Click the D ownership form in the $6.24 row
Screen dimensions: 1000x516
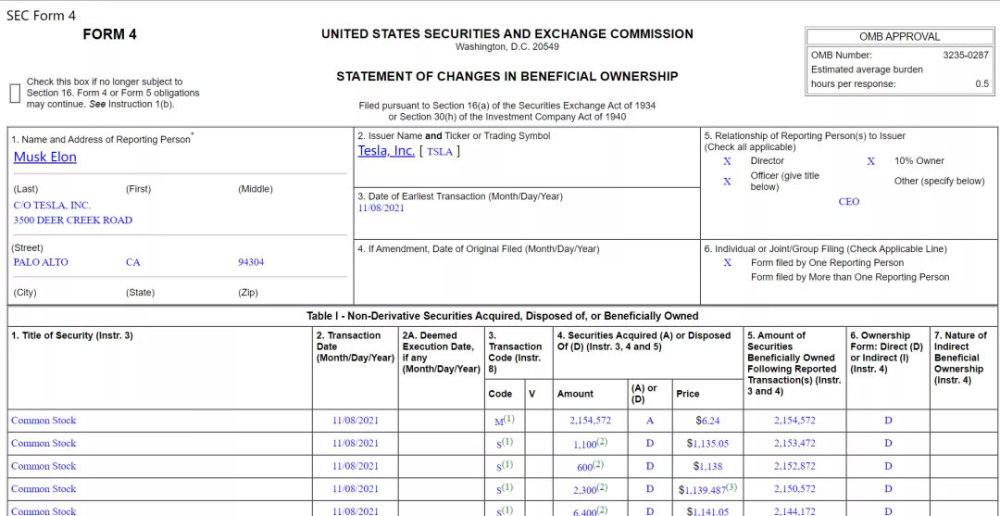(888, 420)
